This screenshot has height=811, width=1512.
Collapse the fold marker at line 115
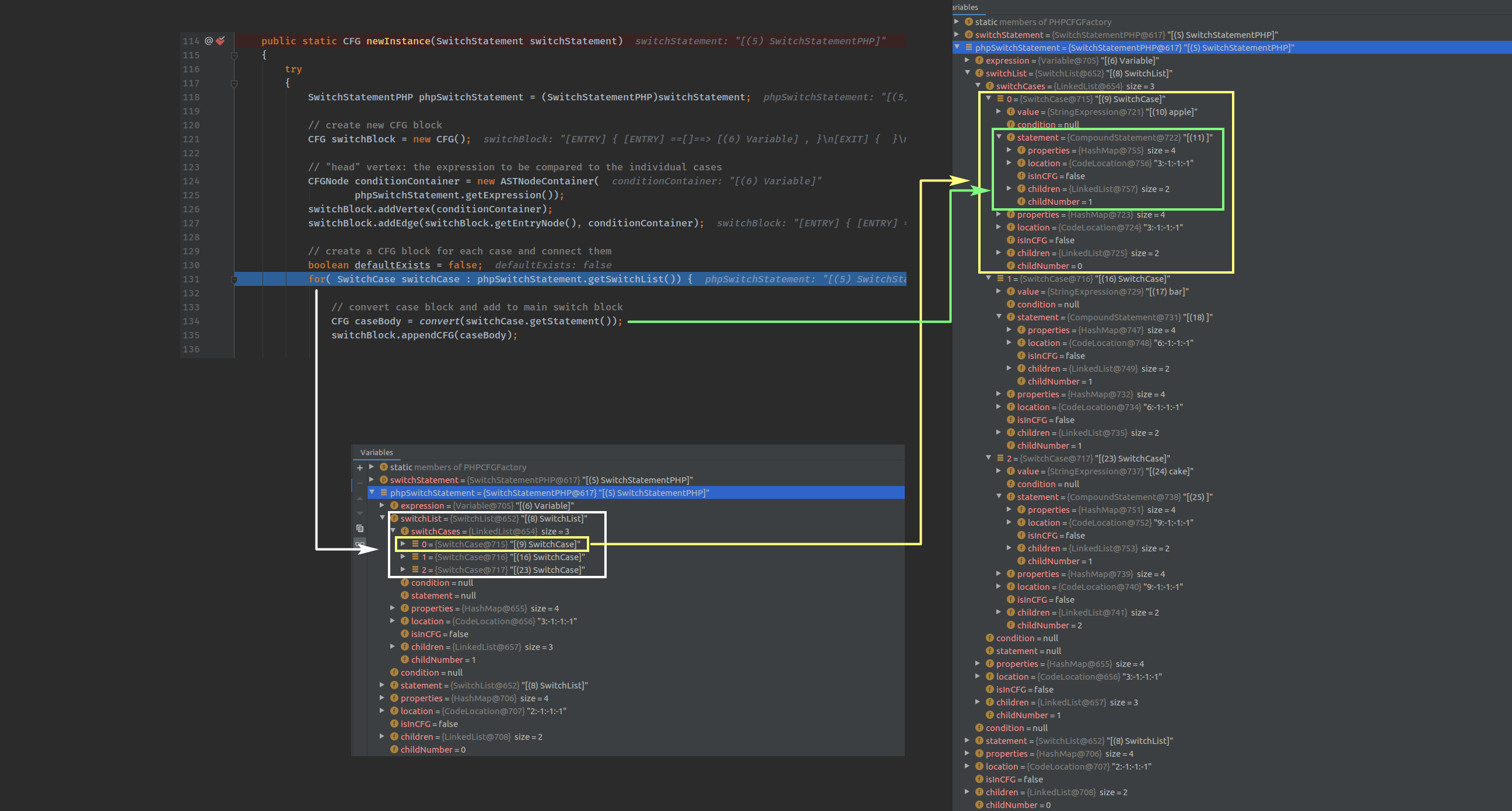pos(234,55)
